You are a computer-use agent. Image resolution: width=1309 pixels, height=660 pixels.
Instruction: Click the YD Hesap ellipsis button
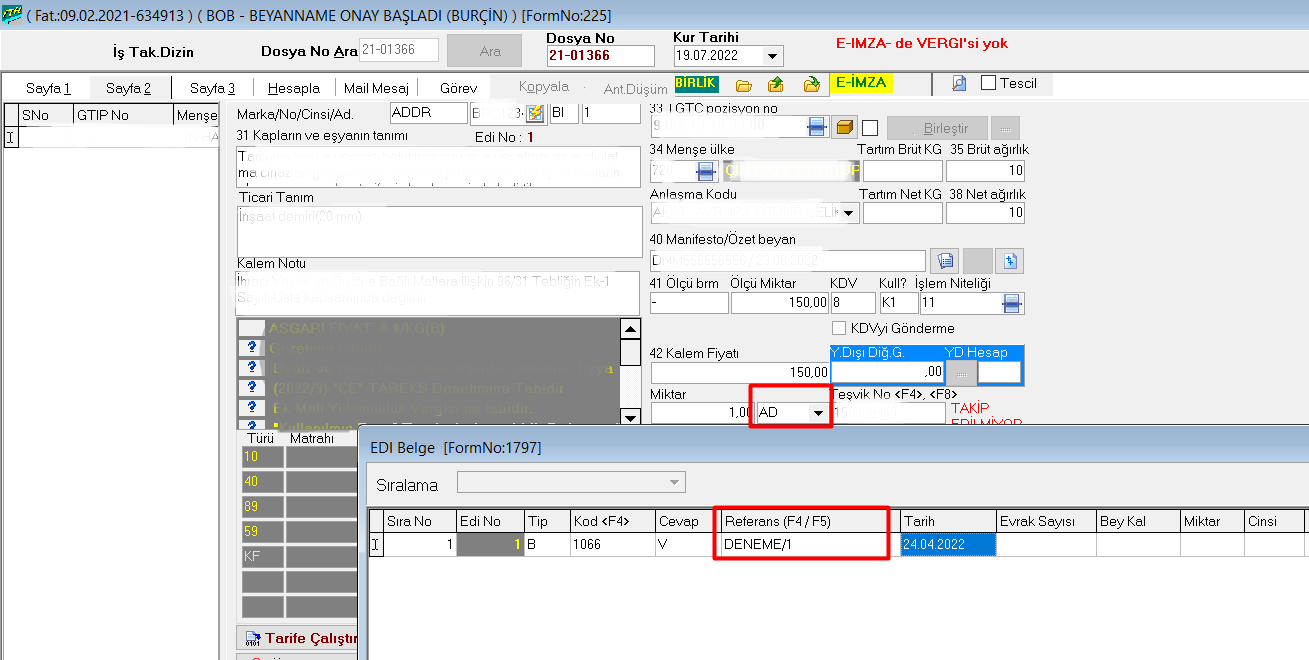tap(961, 372)
